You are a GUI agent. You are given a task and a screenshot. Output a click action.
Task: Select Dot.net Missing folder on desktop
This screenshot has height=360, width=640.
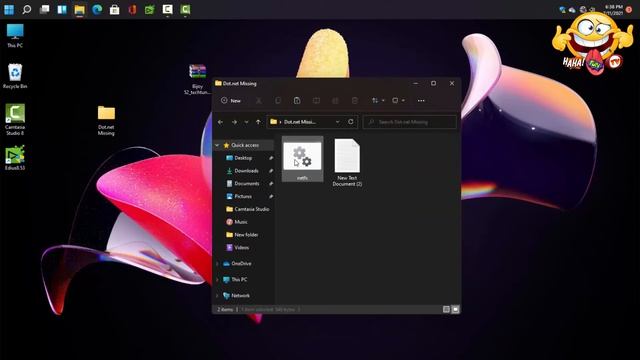(106, 120)
